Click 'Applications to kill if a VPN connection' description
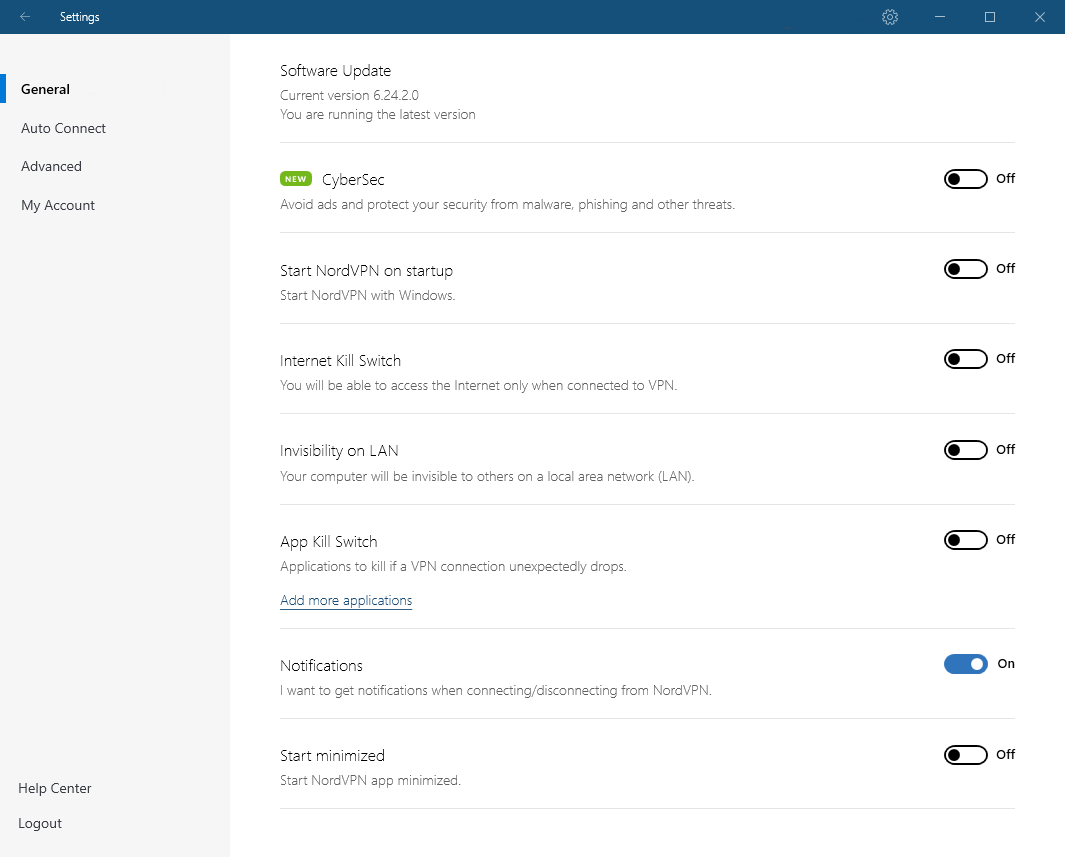 click(453, 566)
